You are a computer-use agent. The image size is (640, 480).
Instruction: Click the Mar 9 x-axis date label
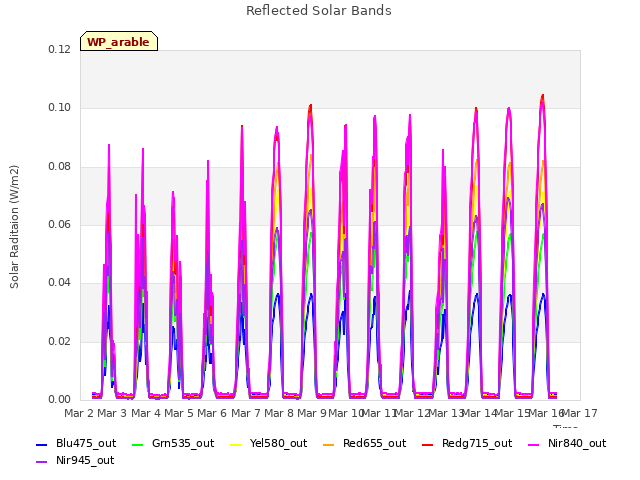(x=312, y=413)
